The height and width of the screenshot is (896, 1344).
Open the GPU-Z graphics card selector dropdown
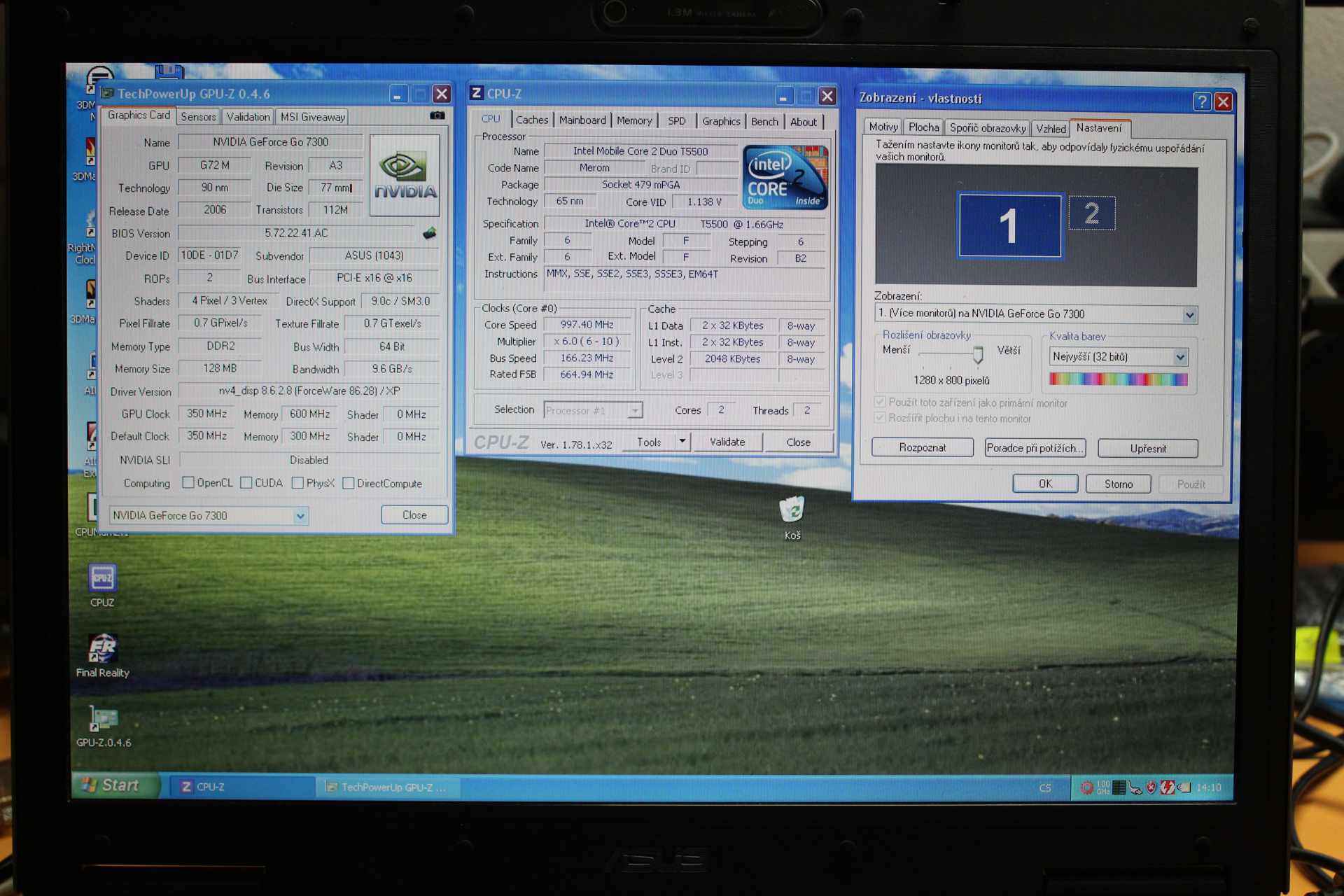300,516
